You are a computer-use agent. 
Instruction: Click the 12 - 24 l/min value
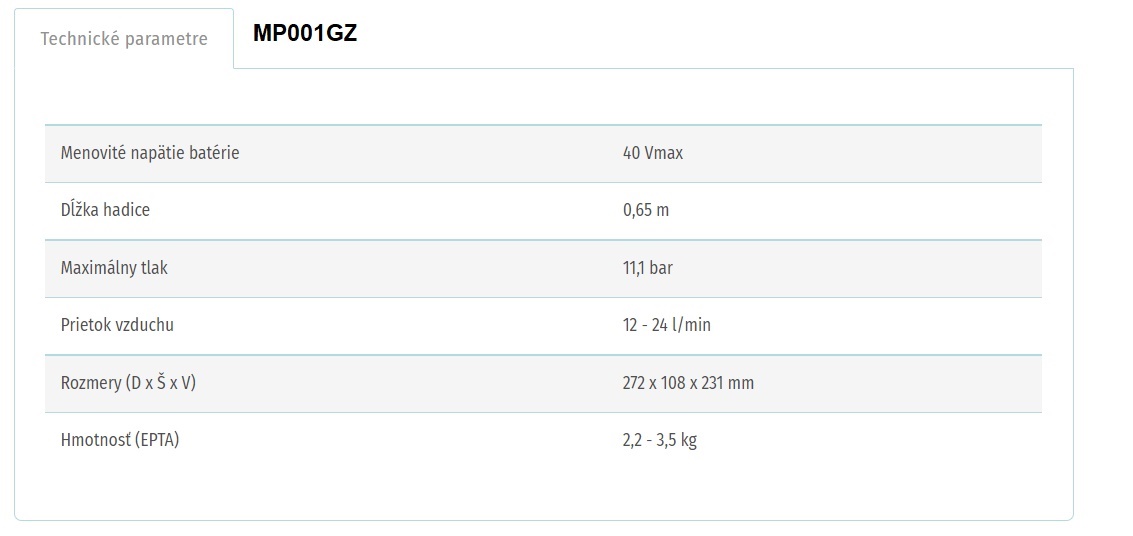[x=666, y=326]
